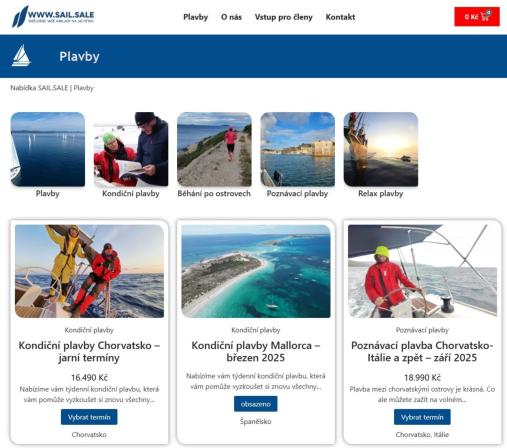Viewport: 507px width, 448px height.
Task: Open the Poznávací plavby category thumbnail
Action: 298,149
